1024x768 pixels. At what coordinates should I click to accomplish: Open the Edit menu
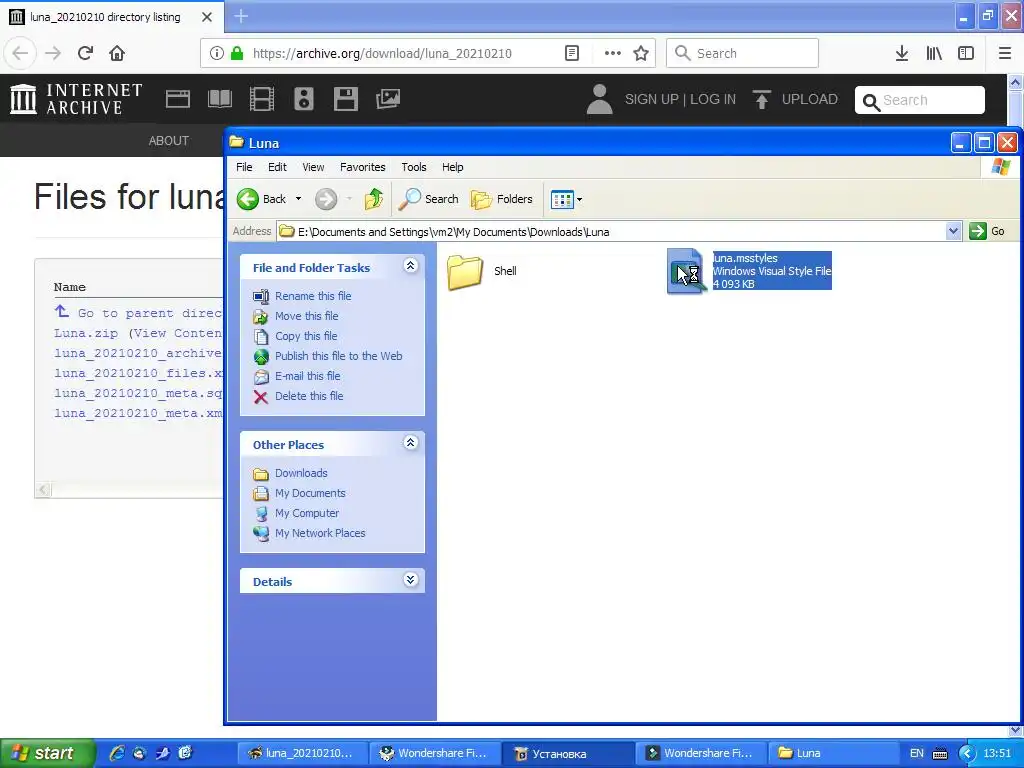point(278,167)
